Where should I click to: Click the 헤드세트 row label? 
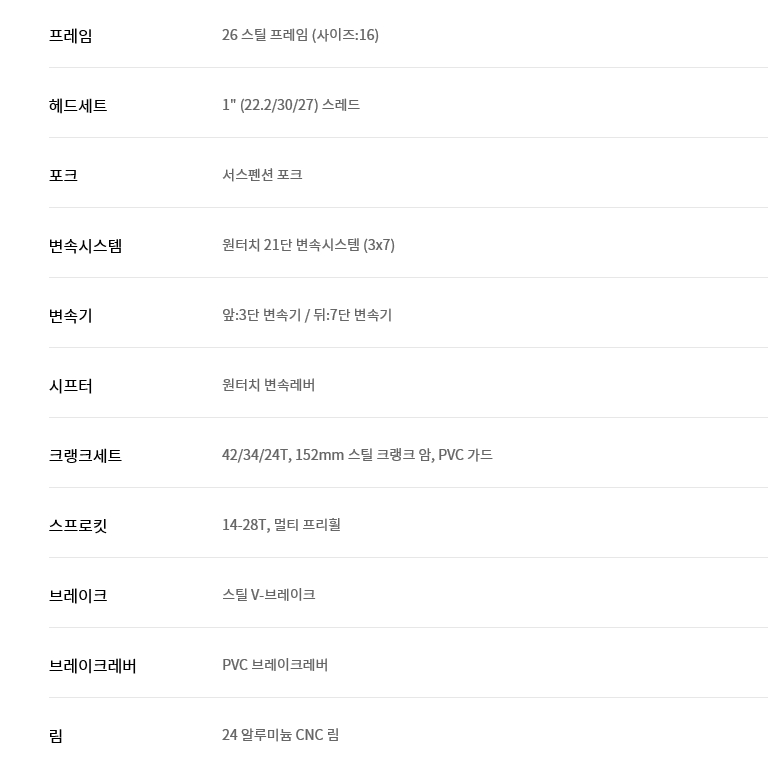pyautogui.click(x=78, y=106)
